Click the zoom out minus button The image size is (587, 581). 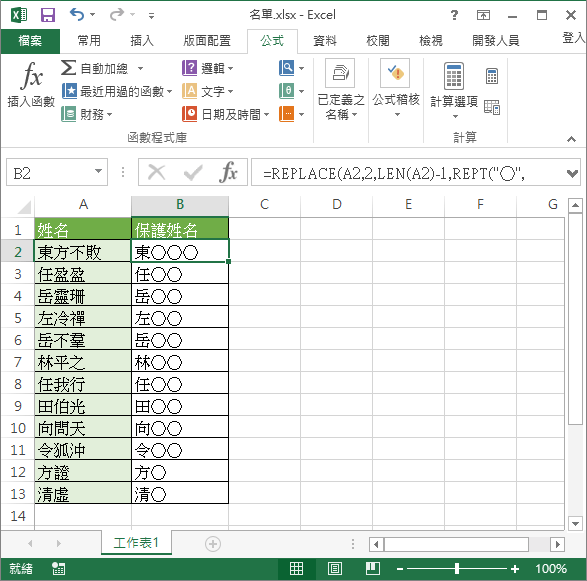click(x=400, y=569)
